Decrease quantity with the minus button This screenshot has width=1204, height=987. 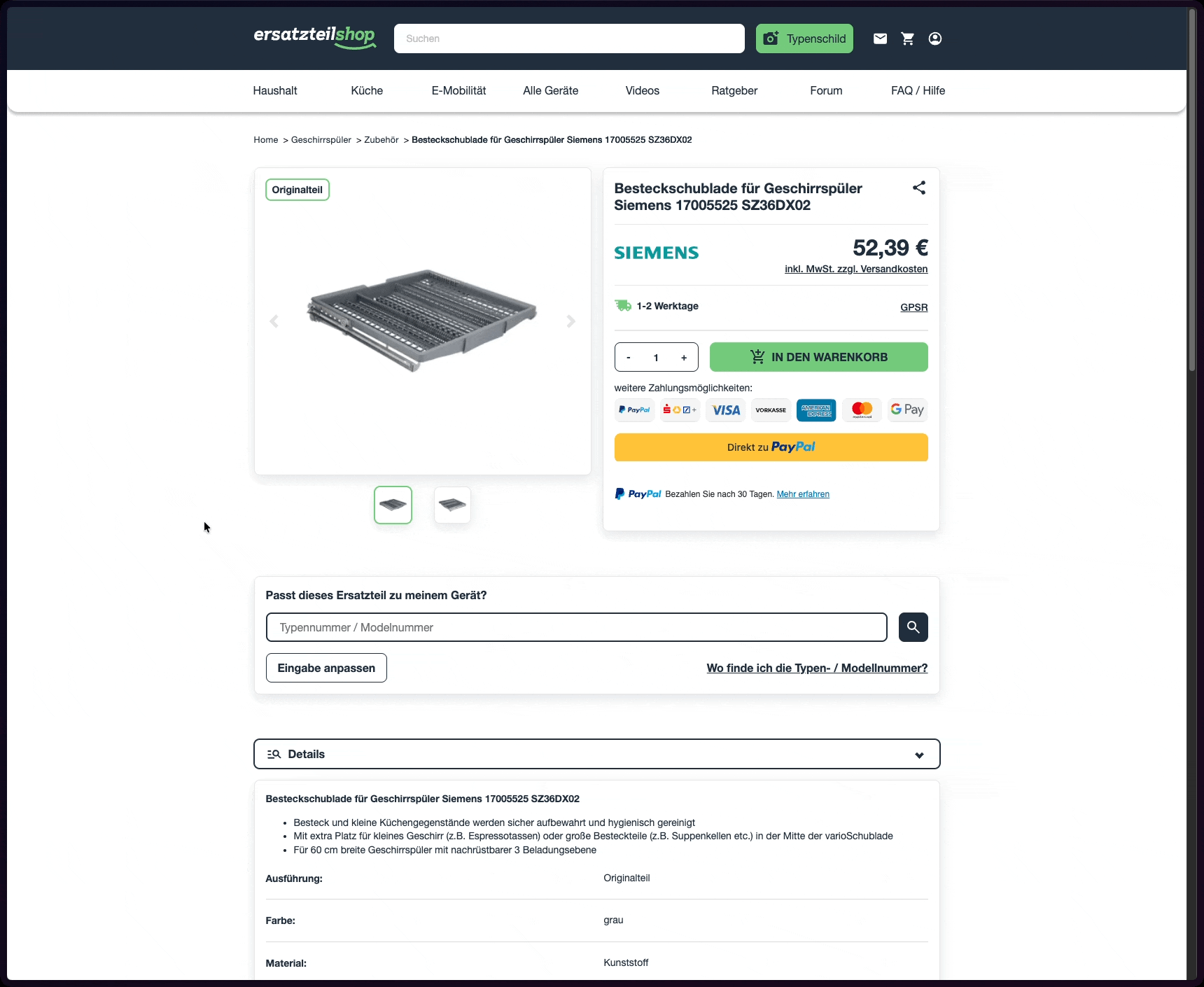(629, 358)
